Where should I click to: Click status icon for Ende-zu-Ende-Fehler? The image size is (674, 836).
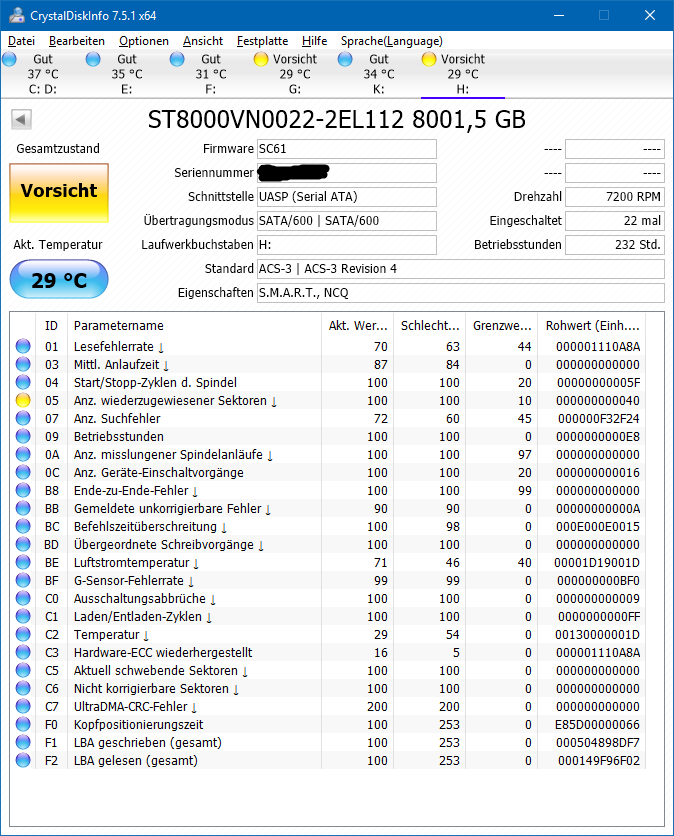(x=23, y=491)
